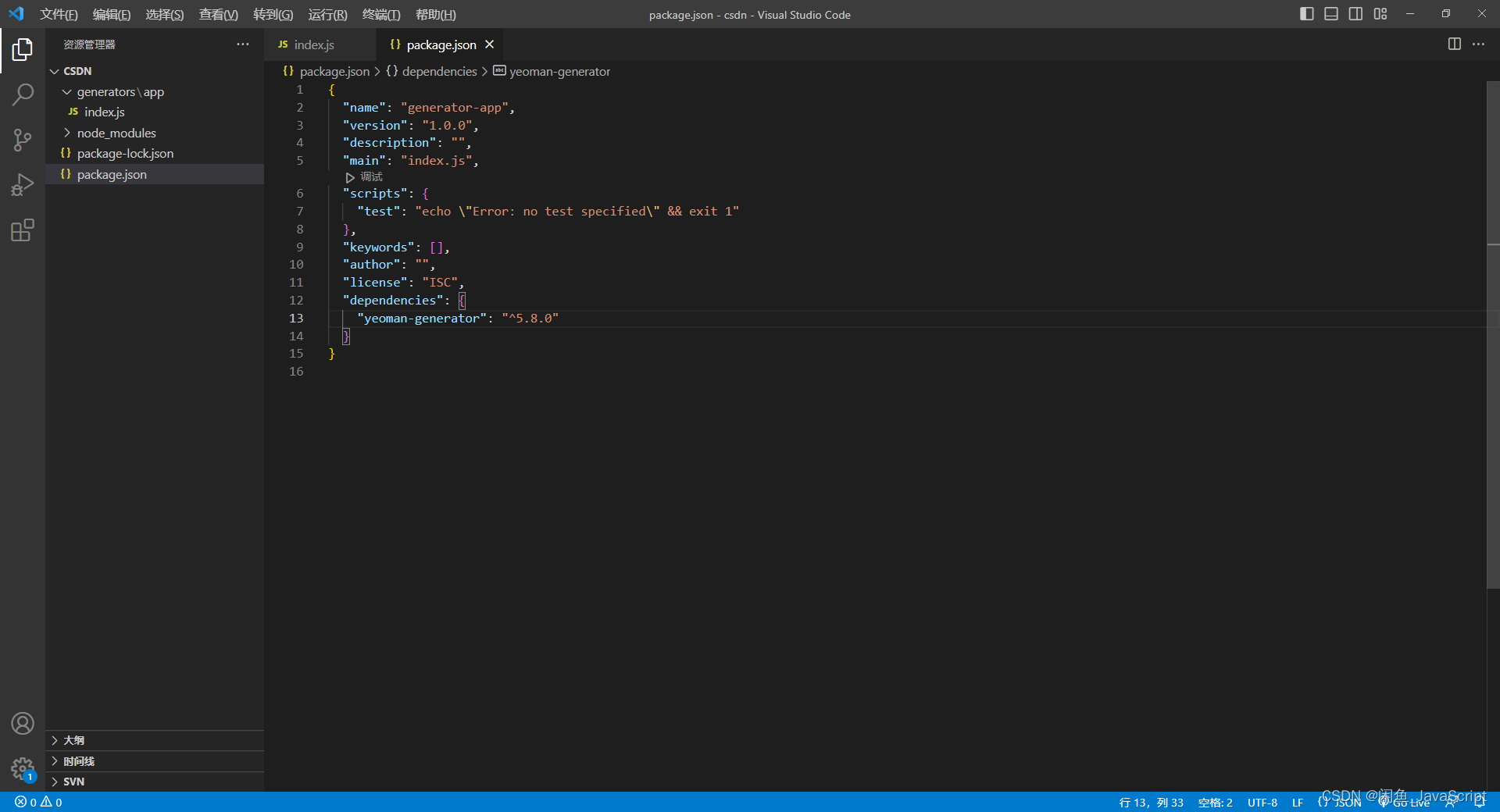Collapse the generators\app folder
1500x812 pixels.
[155, 92]
